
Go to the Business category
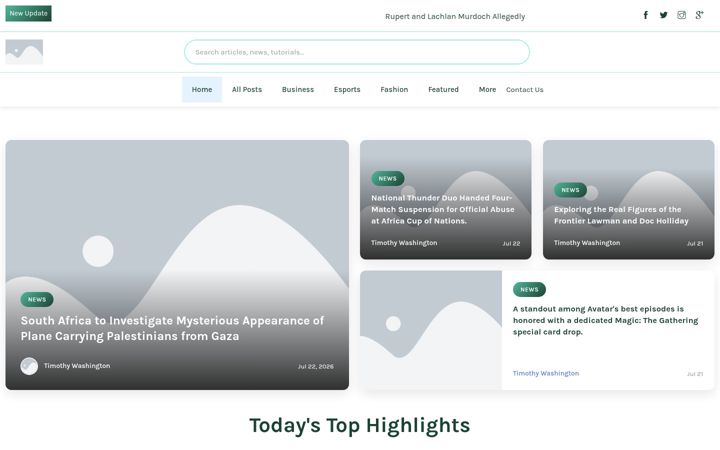point(298,90)
